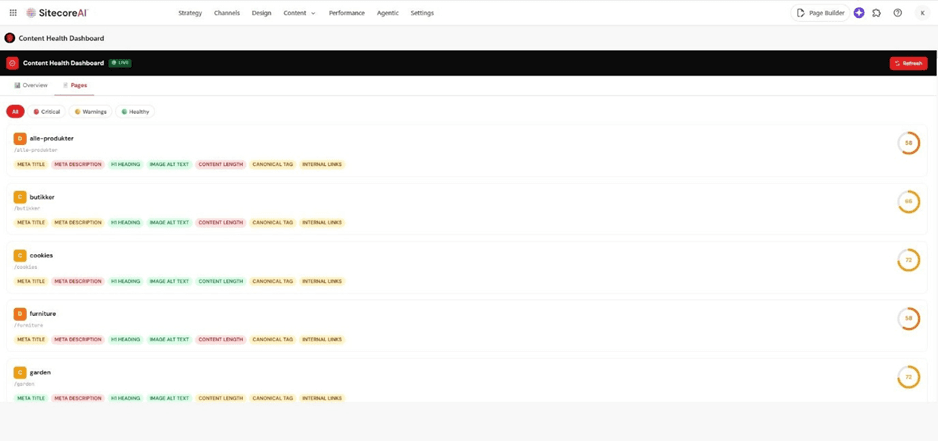Image resolution: width=938 pixels, height=441 pixels.
Task: Open the purple AI assistant icon
Action: tap(859, 13)
